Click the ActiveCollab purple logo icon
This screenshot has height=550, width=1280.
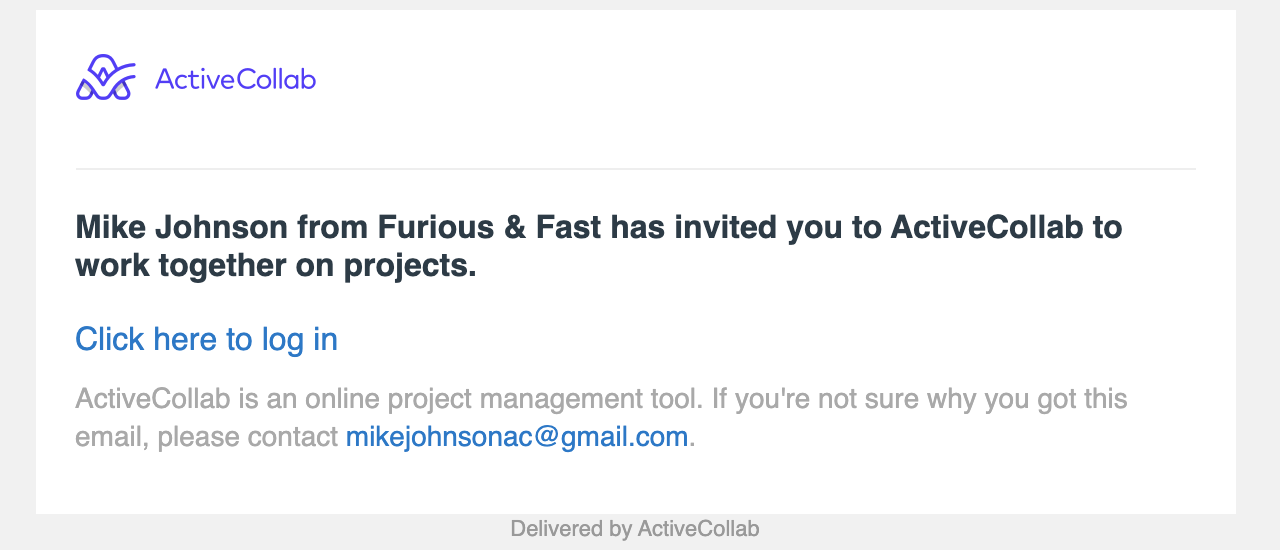coord(105,78)
